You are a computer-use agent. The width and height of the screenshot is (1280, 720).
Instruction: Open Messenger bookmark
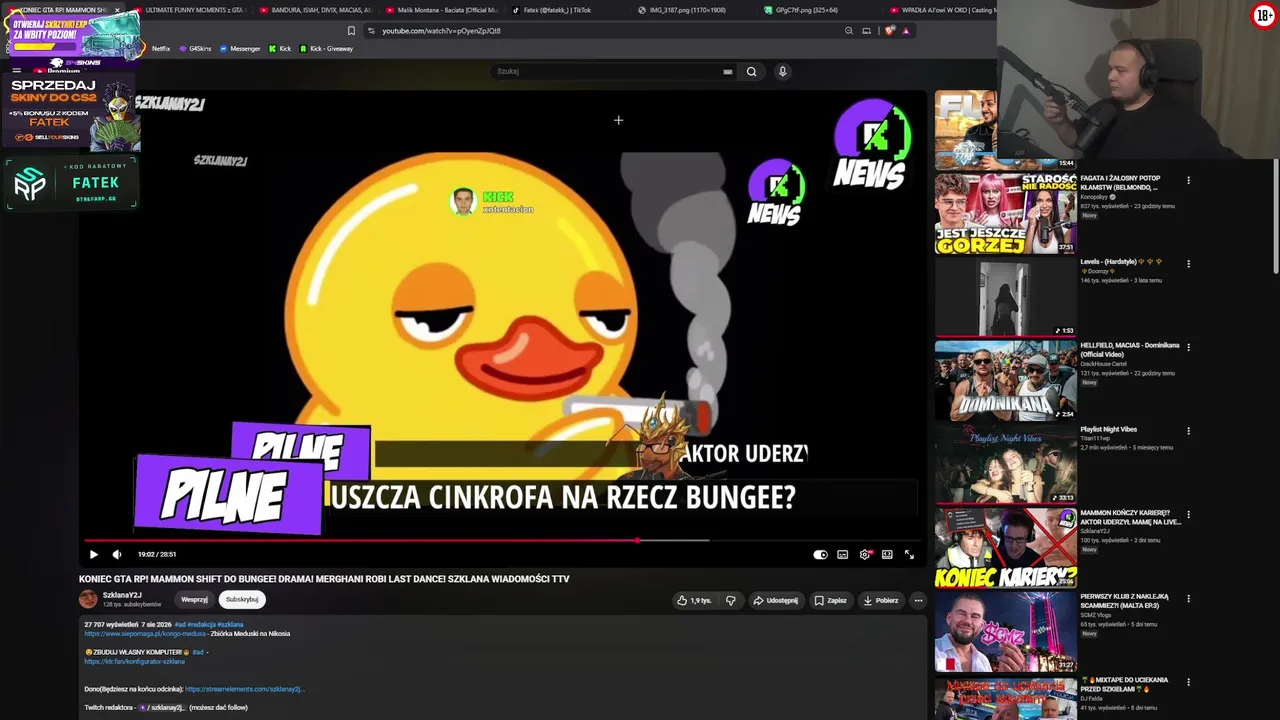click(x=239, y=49)
